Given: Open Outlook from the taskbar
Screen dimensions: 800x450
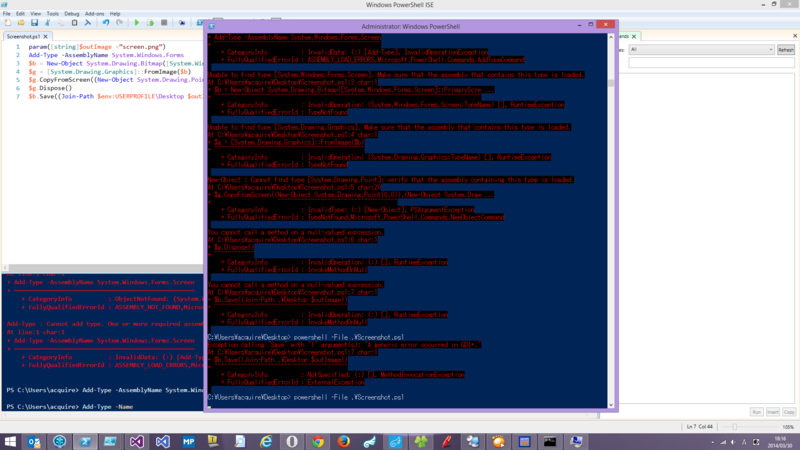Looking at the screenshot, I should tap(34, 442).
